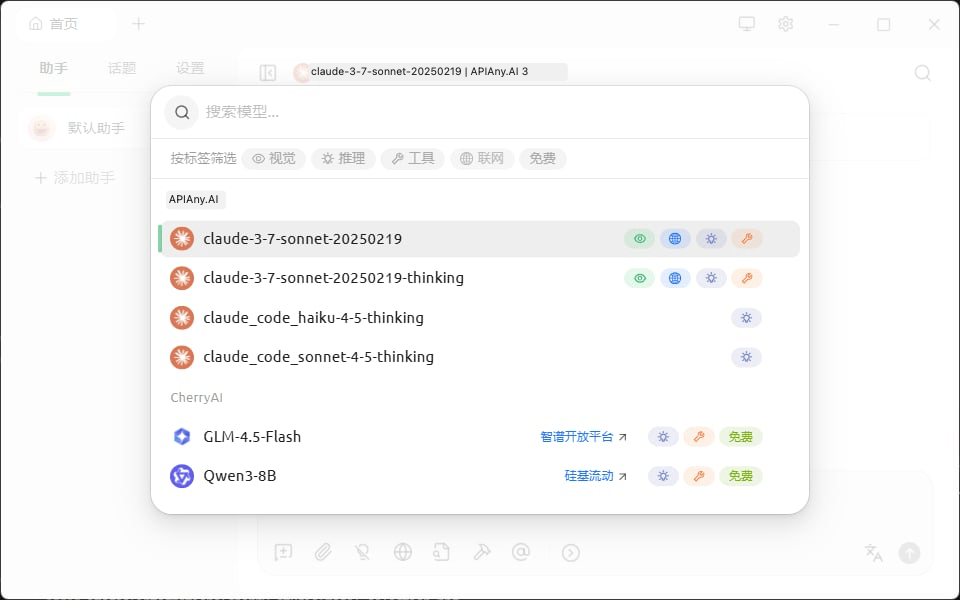Click web globe badge on claude-3-7-sonnet-20250219
The image size is (960, 600).
[x=675, y=239]
